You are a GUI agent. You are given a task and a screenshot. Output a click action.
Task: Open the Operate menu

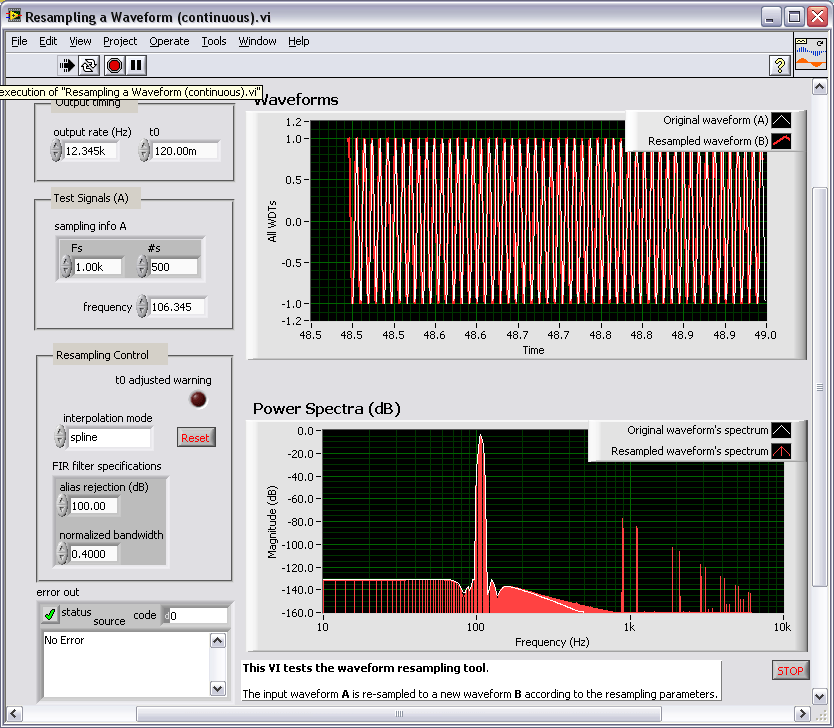[169, 41]
